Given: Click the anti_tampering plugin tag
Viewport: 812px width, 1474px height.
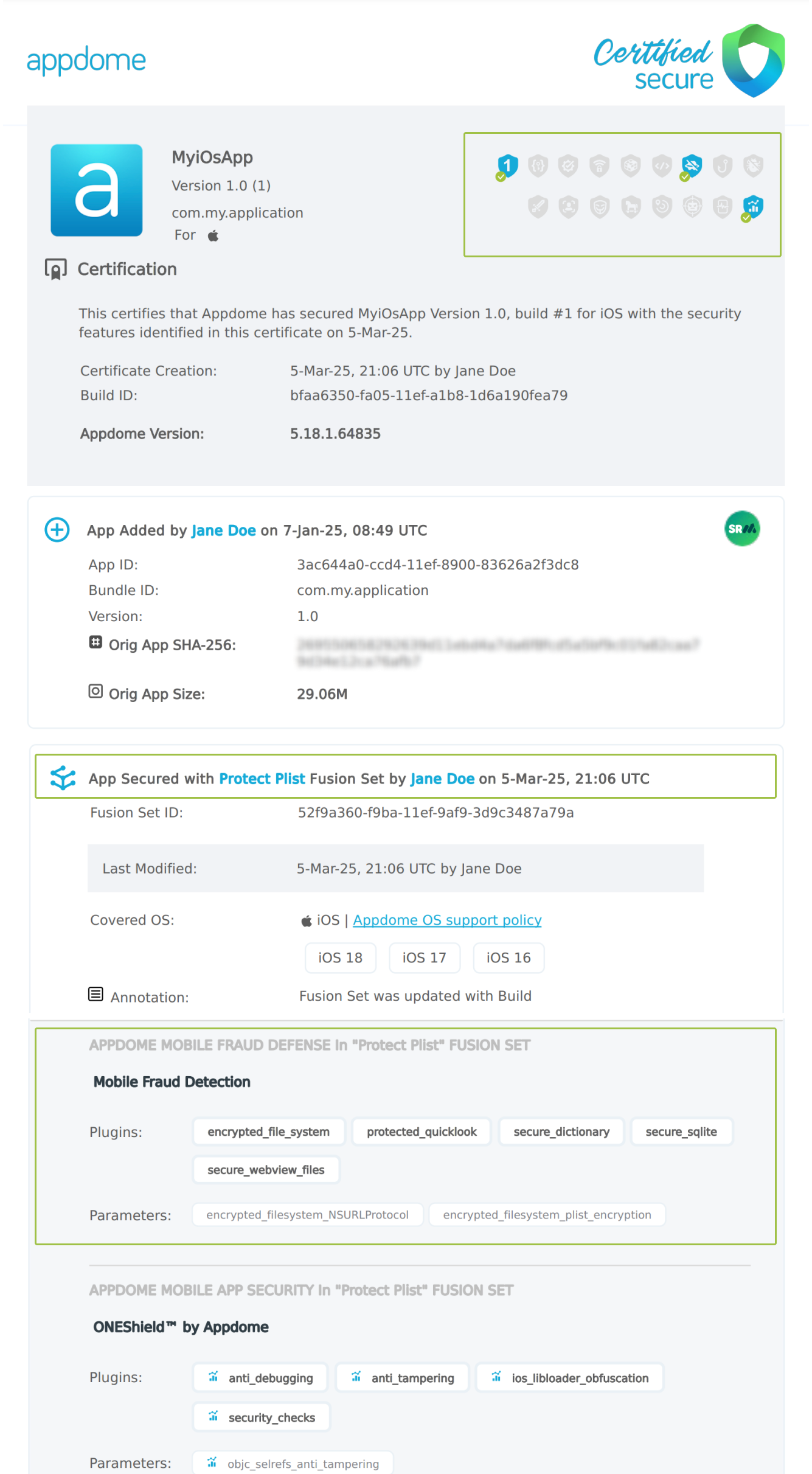Looking at the screenshot, I should (x=402, y=1378).
